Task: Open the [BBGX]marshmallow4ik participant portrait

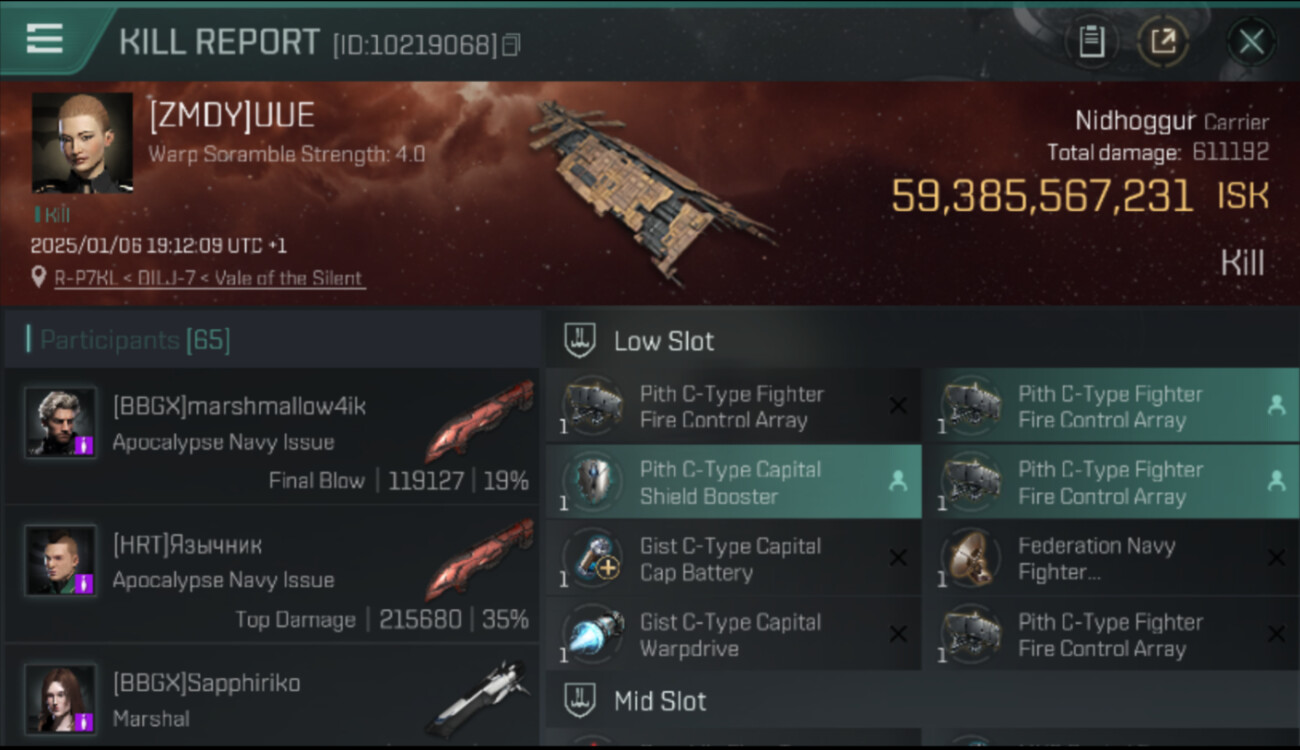Action: pos(61,422)
